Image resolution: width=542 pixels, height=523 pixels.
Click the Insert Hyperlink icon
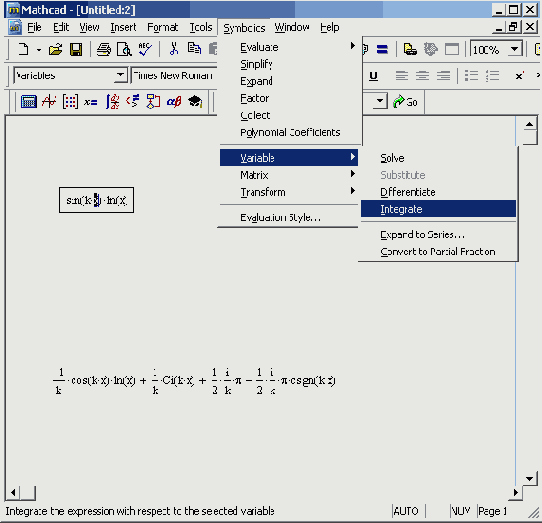[410, 50]
